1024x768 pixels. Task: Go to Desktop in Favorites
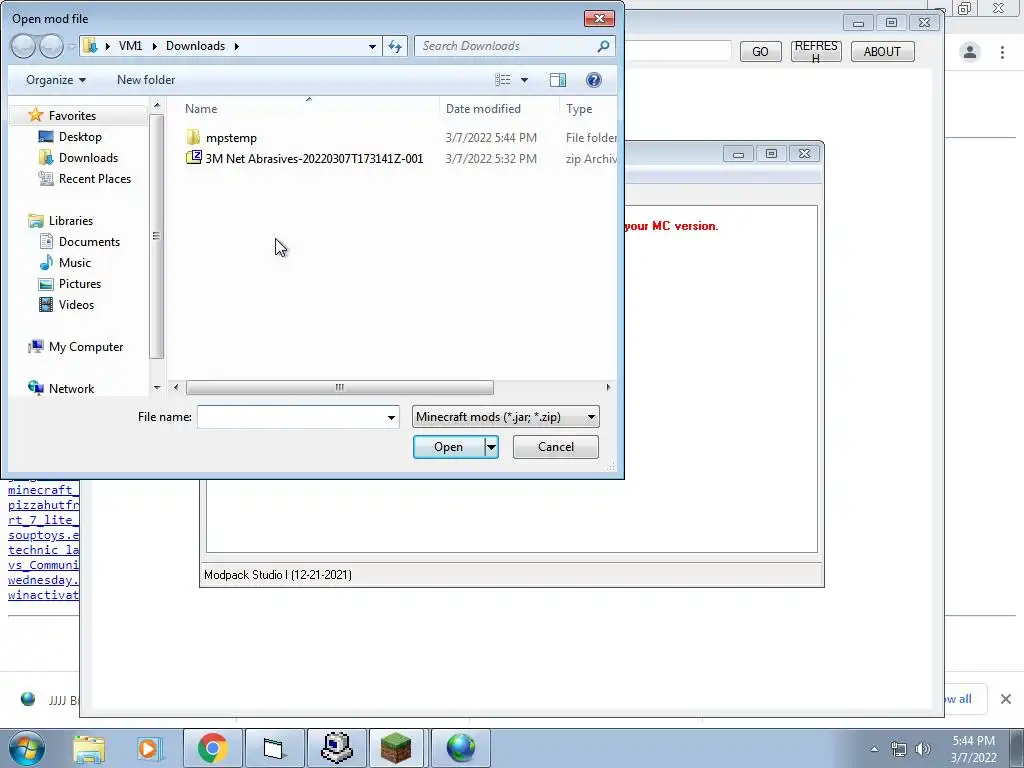click(80, 136)
